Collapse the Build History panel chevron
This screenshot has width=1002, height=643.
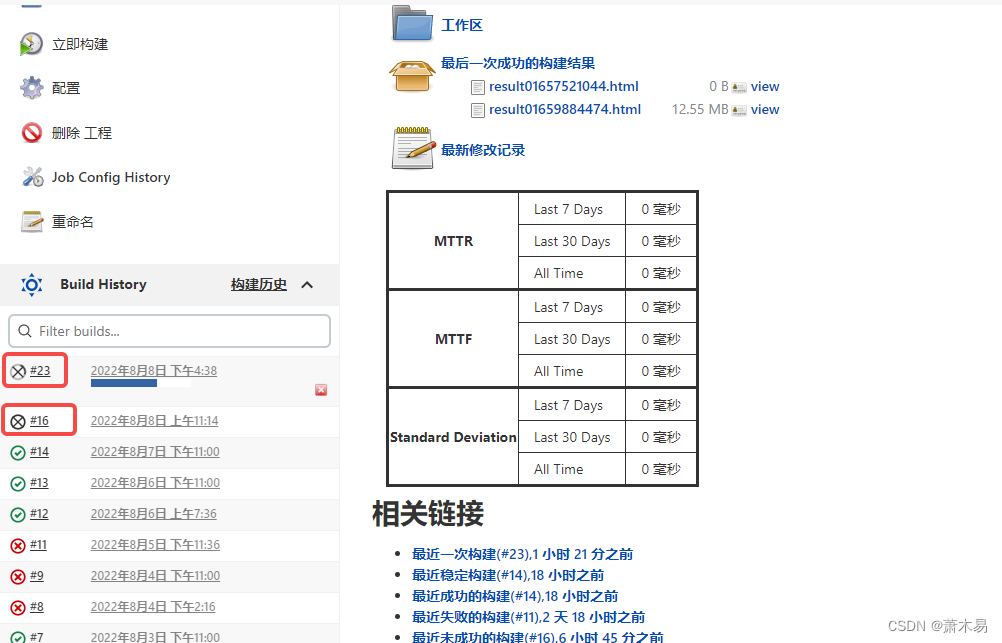[307, 284]
